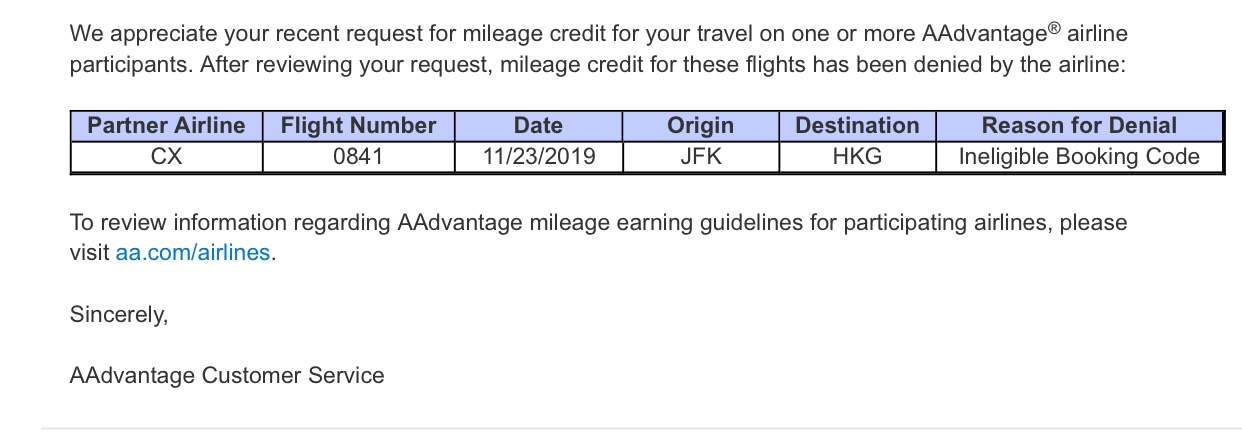Click the Date column header
The width and height of the screenshot is (1242, 432).
click(538, 126)
